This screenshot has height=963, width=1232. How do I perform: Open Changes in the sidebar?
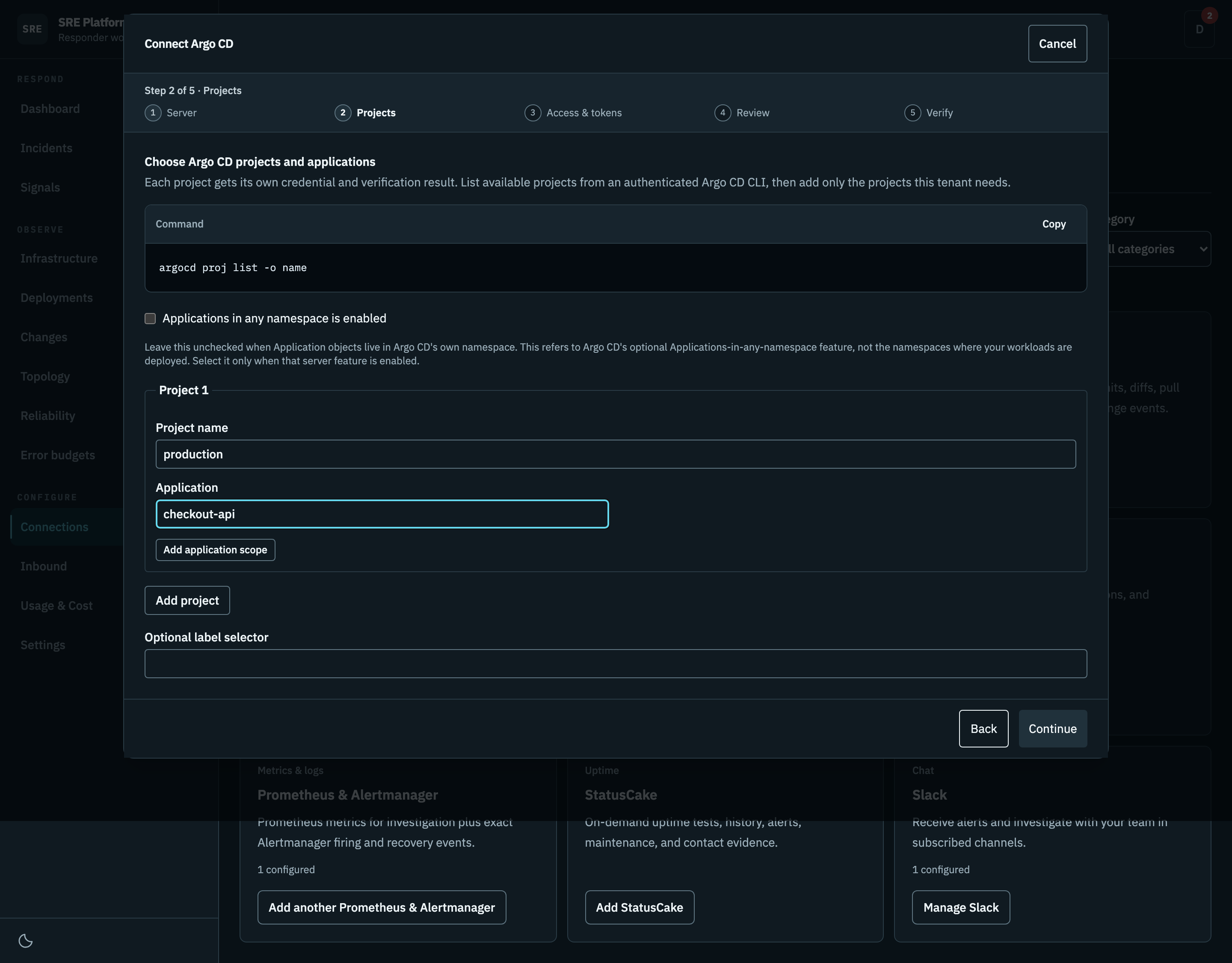click(44, 337)
